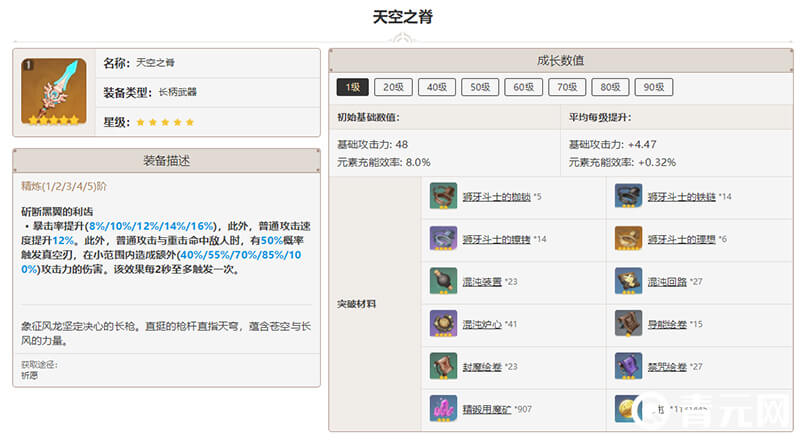The height and width of the screenshot is (443, 800).
Task: Follow the 混沌装置 link
Action: pyautogui.click(x=482, y=282)
